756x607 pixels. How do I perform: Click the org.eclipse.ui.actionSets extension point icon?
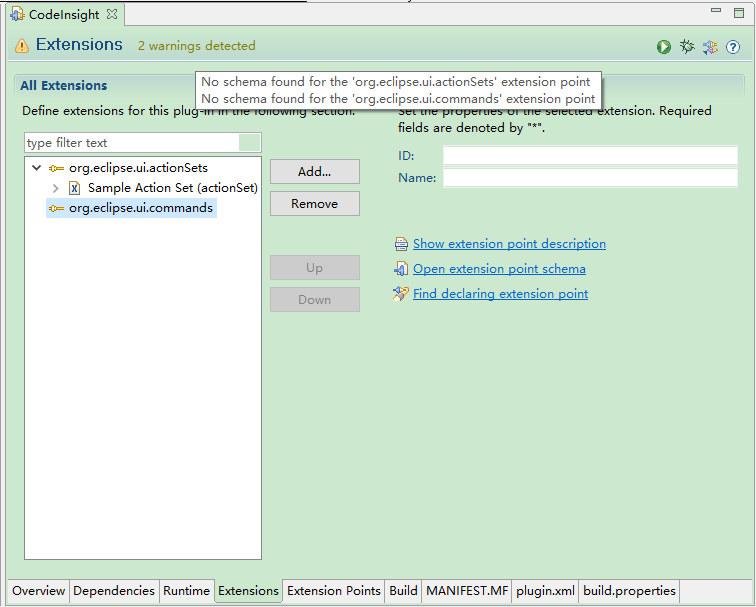[56, 168]
